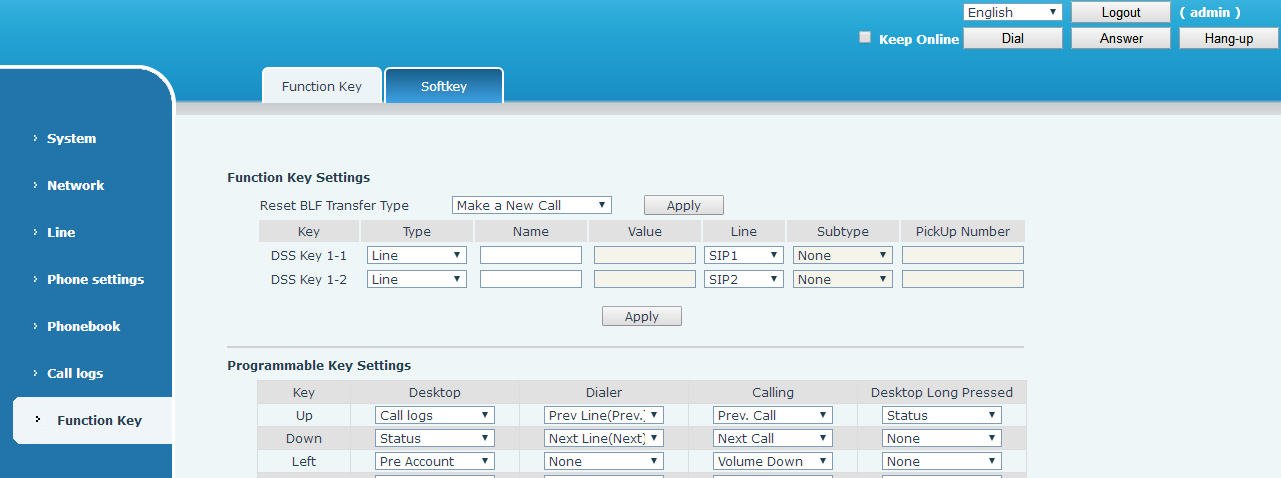The image size is (1281, 478).
Task: Open the English language dropdown
Action: click(1012, 12)
